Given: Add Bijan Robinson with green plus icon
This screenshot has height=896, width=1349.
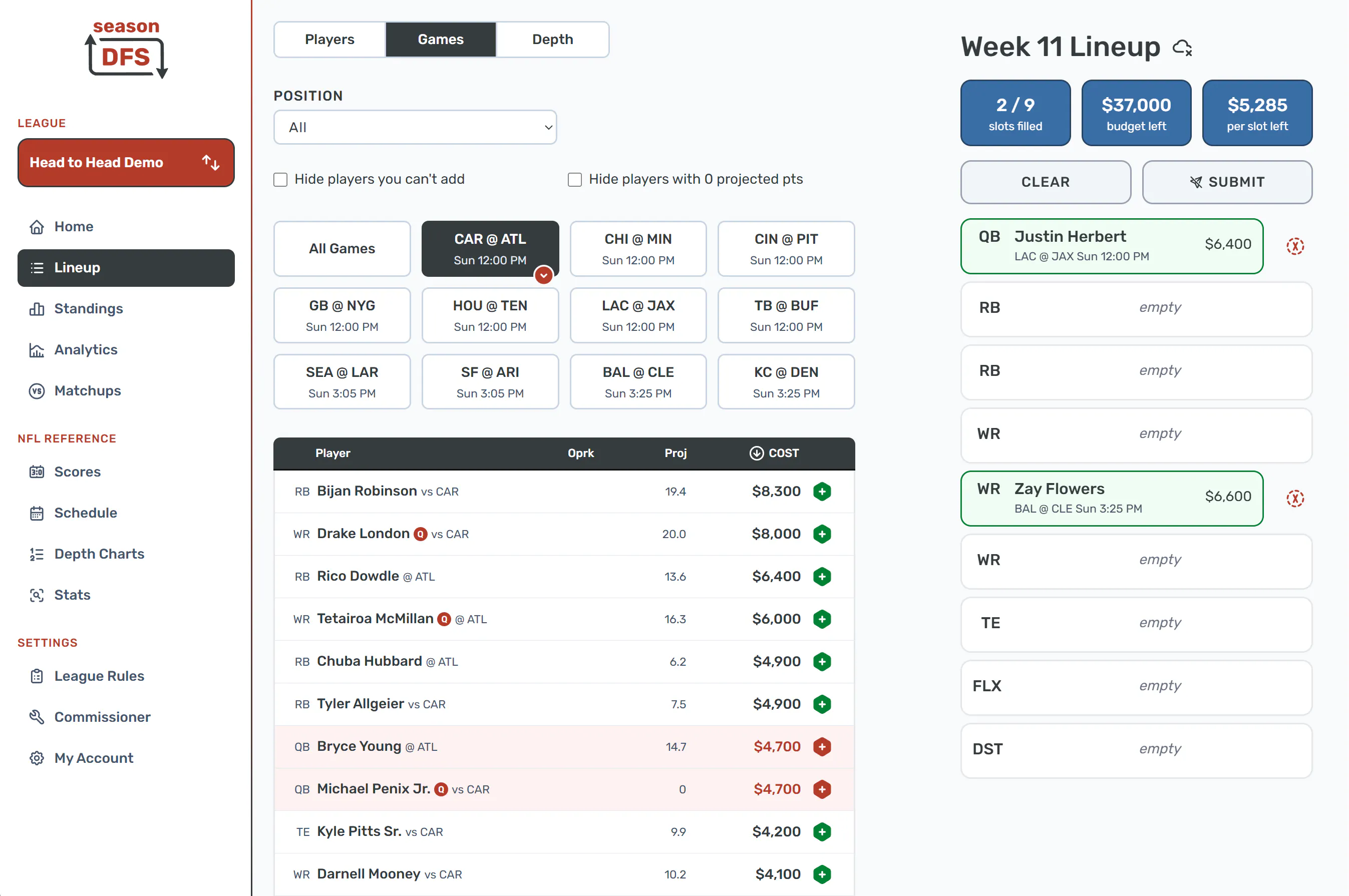Looking at the screenshot, I should click(x=821, y=492).
